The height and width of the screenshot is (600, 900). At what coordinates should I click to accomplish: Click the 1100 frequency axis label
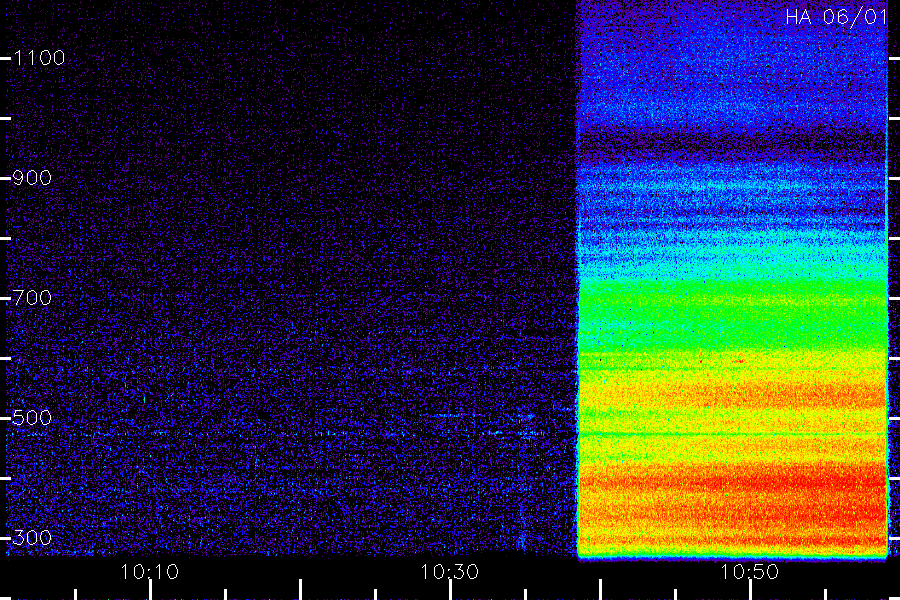(x=39, y=58)
